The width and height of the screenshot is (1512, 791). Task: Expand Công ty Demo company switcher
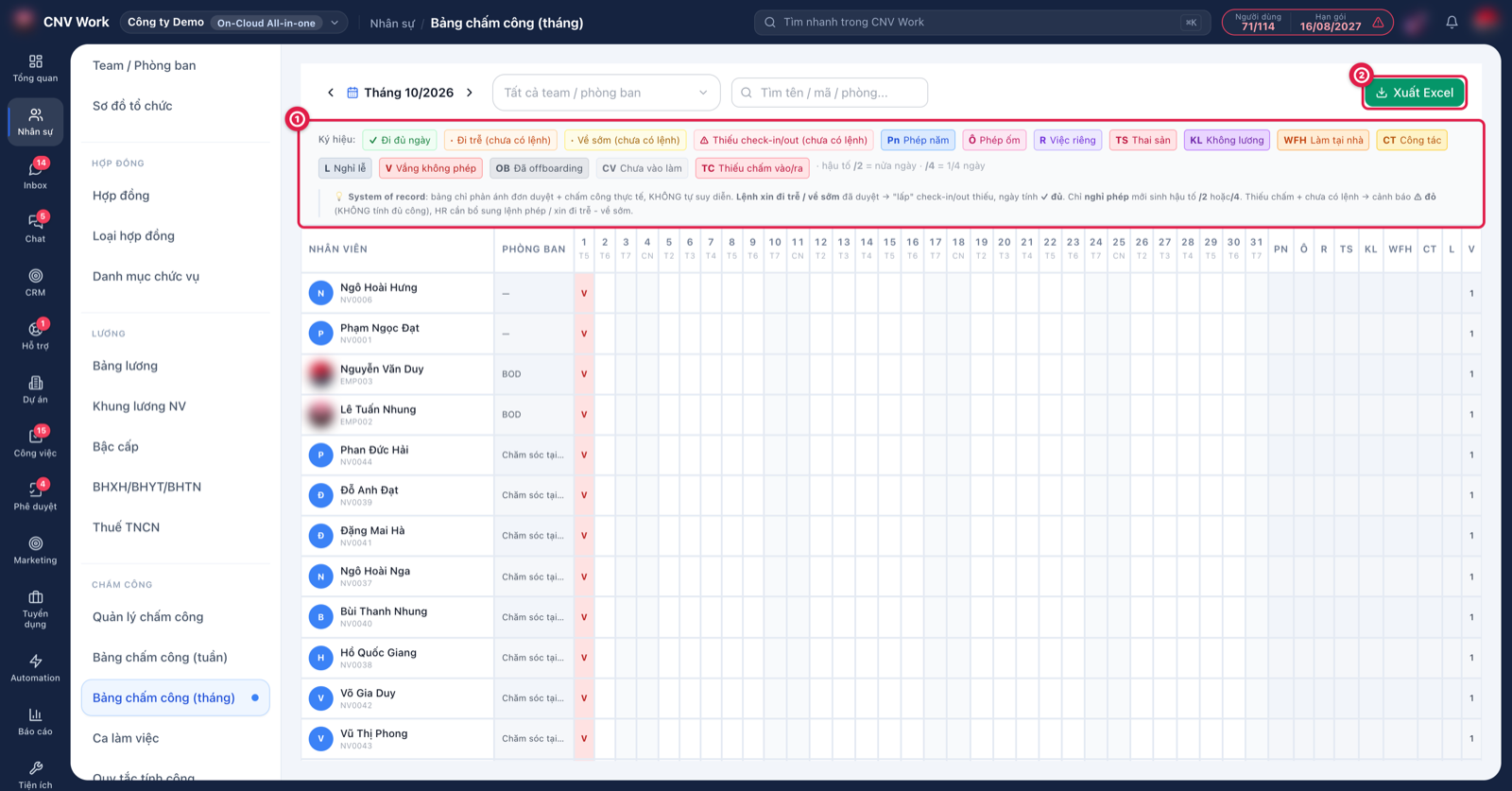tap(232, 23)
